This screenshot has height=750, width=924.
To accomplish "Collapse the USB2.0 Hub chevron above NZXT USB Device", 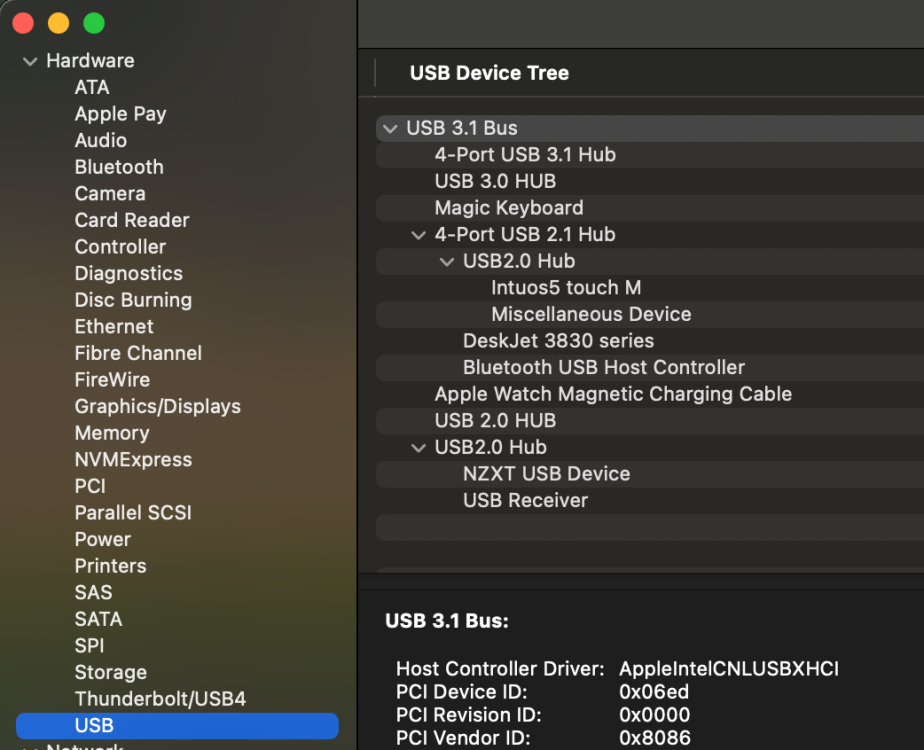I will tap(418, 447).
